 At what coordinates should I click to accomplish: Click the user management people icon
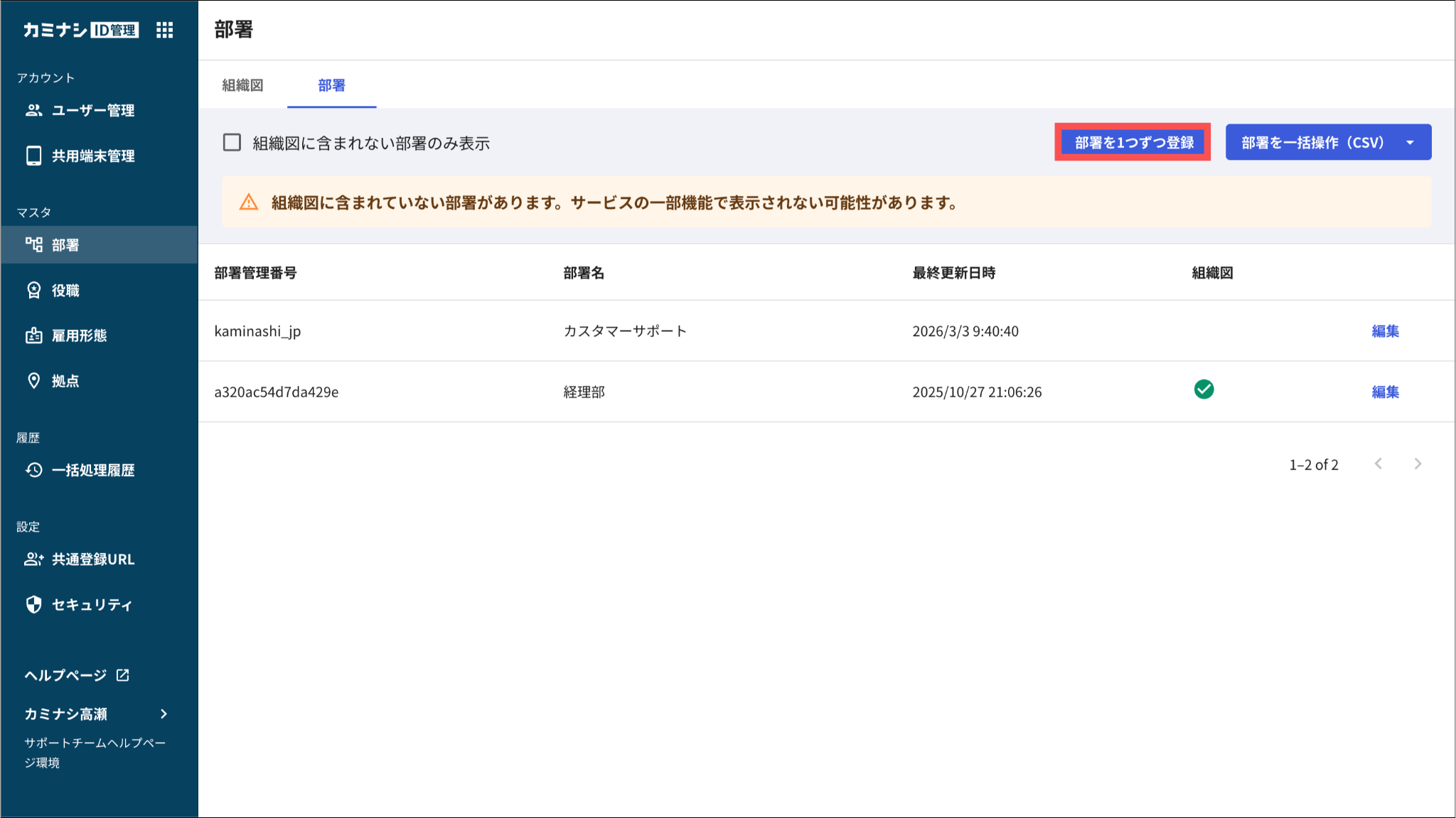33,110
